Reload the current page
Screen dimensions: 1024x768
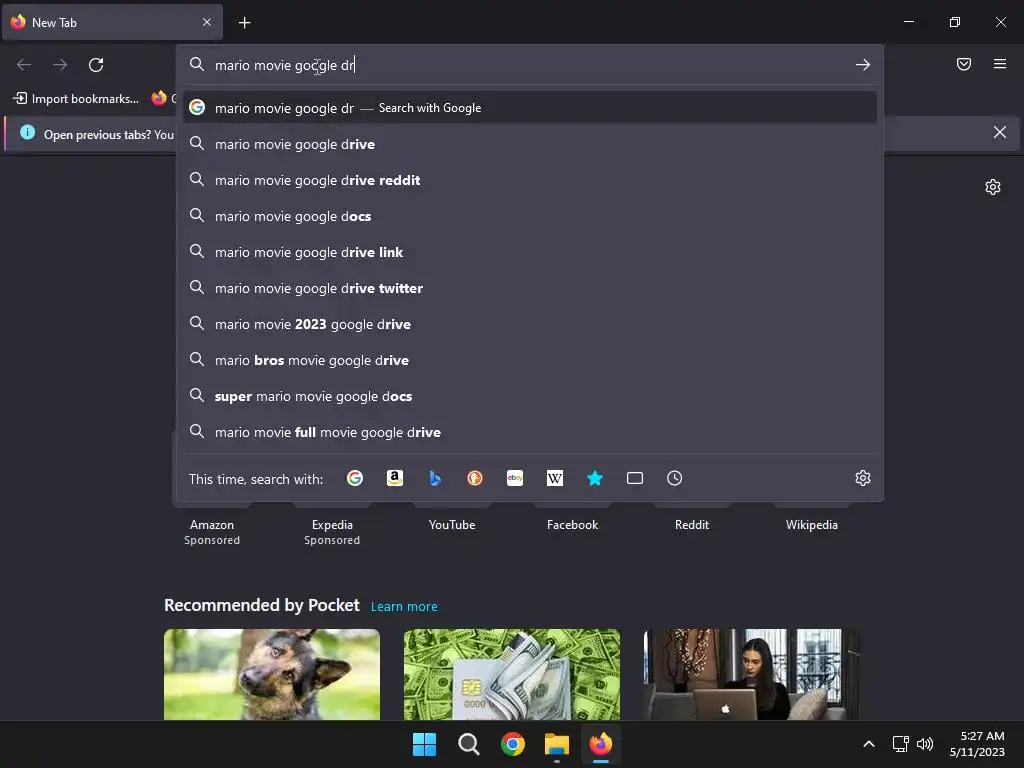pyautogui.click(x=96, y=65)
